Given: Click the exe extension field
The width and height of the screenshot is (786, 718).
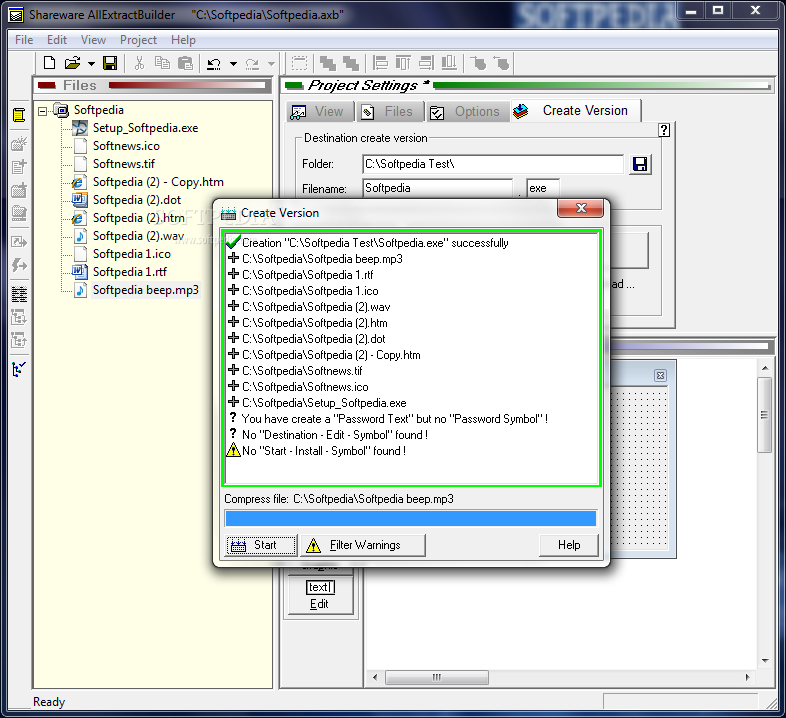Looking at the screenshot, I should (543, 188).
